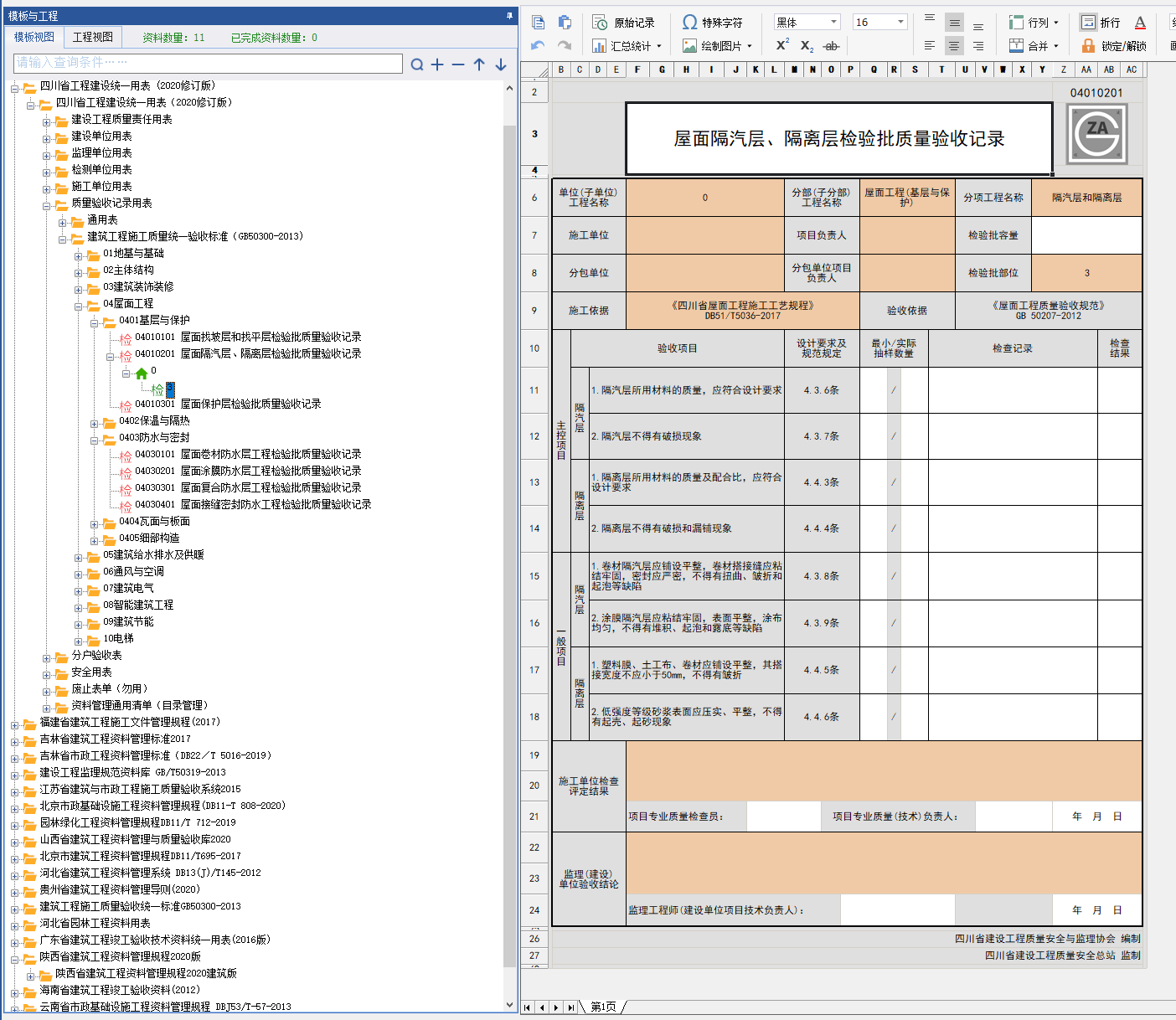Image resolution: width=1176 pixels, height=1020 pixels.
Task: Toggle horizontal center alignment
Action: click(954, 46)
